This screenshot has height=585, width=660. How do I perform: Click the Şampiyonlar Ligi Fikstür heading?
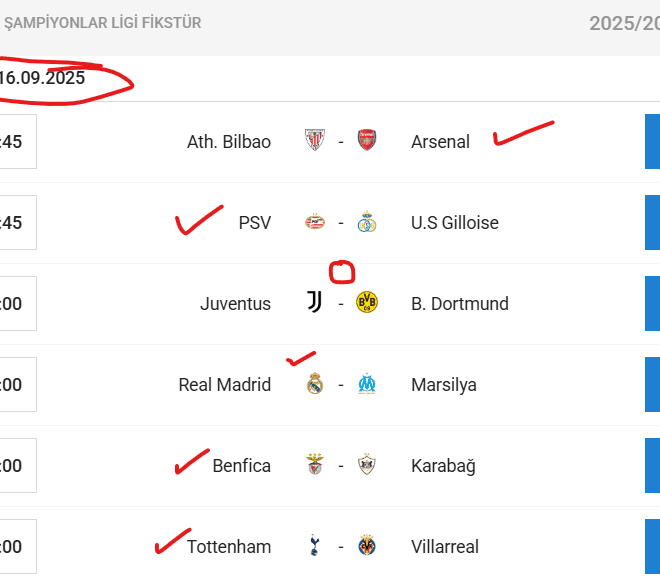click(103, 22)
